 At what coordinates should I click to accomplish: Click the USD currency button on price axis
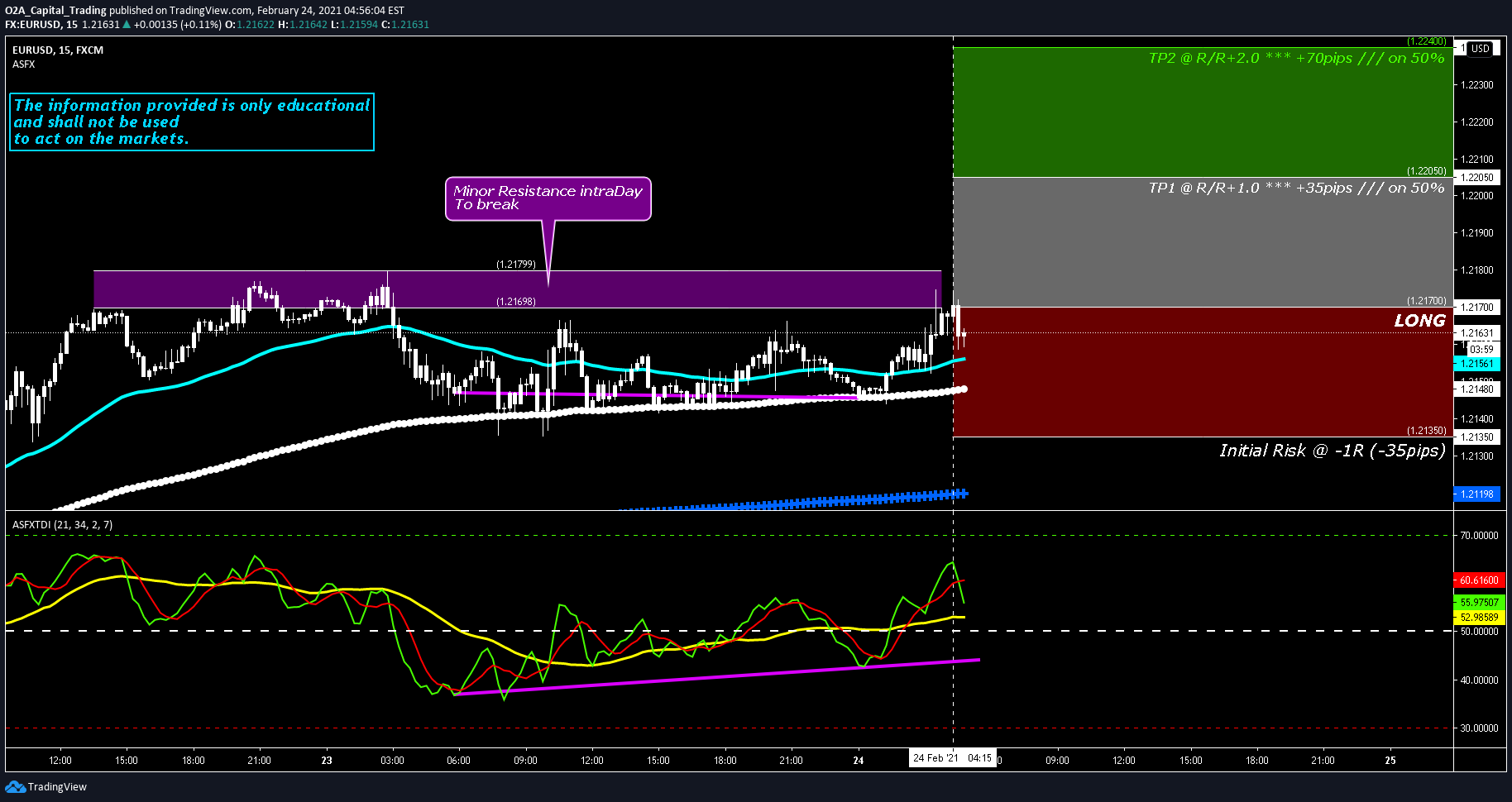tap(1480, 49)
